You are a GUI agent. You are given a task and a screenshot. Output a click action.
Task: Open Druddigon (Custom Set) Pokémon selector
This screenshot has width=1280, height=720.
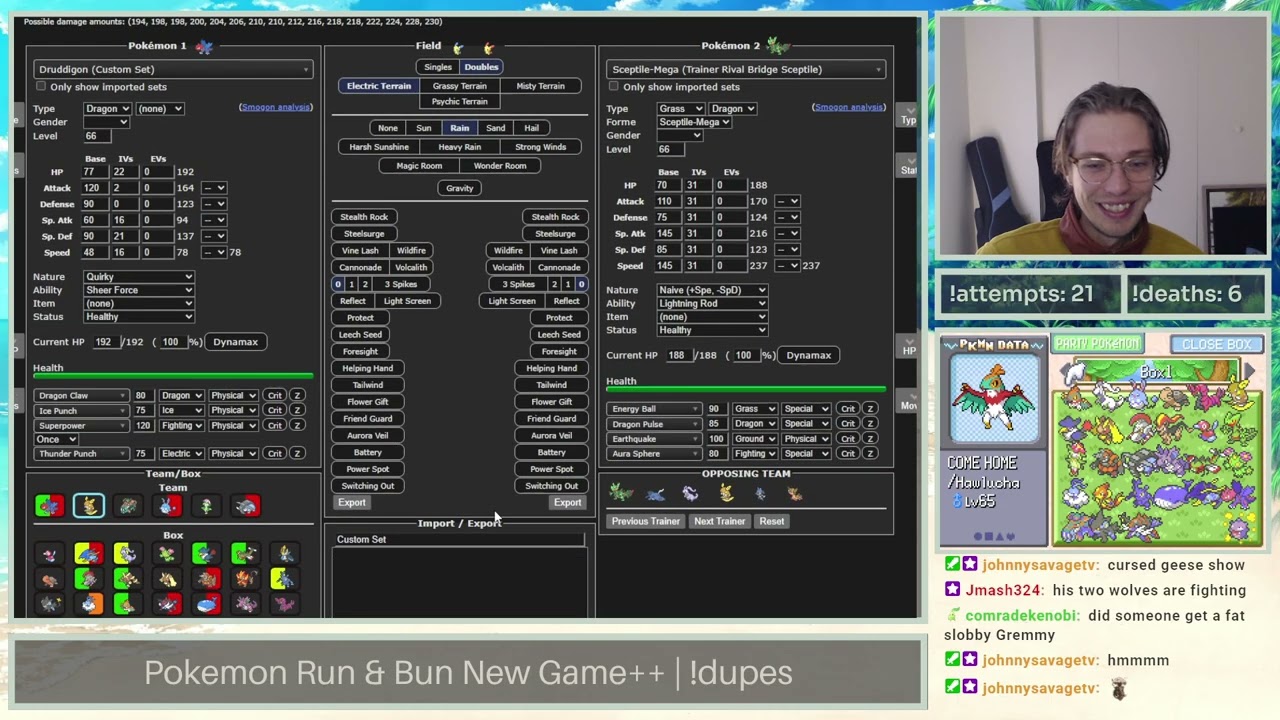(x=173, y=69)
